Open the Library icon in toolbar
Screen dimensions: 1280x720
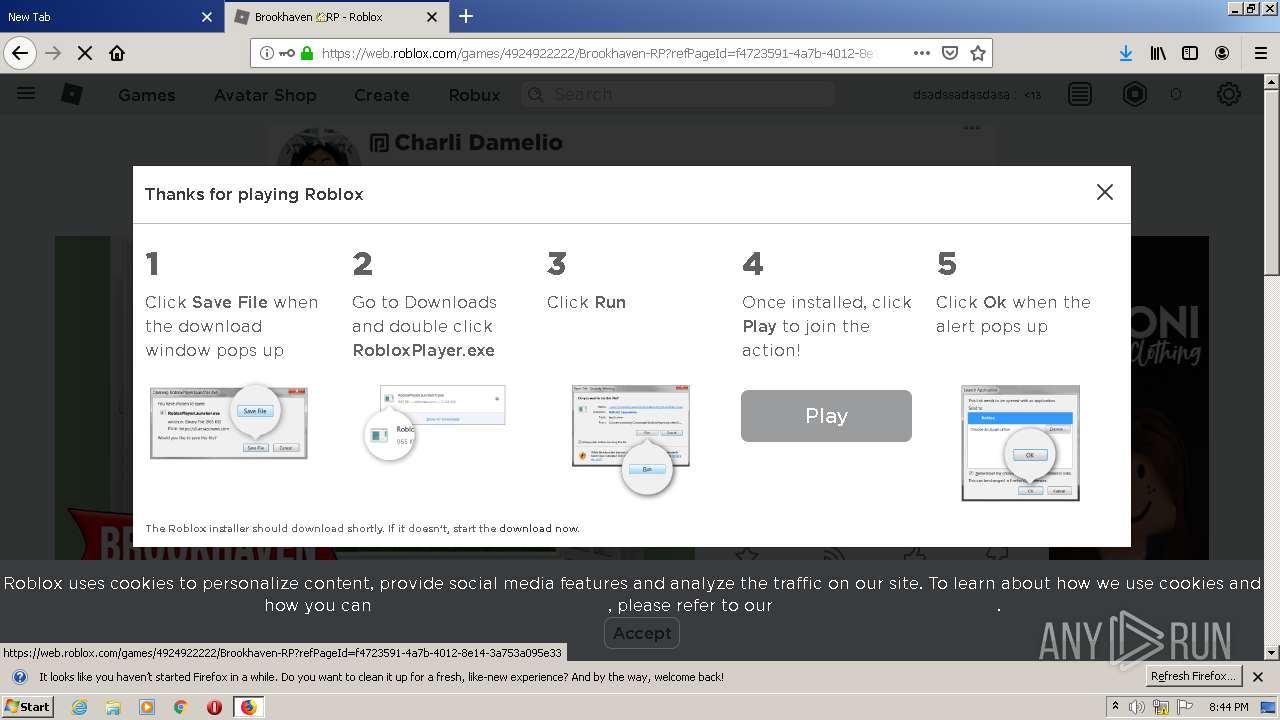click(1158, 53)
